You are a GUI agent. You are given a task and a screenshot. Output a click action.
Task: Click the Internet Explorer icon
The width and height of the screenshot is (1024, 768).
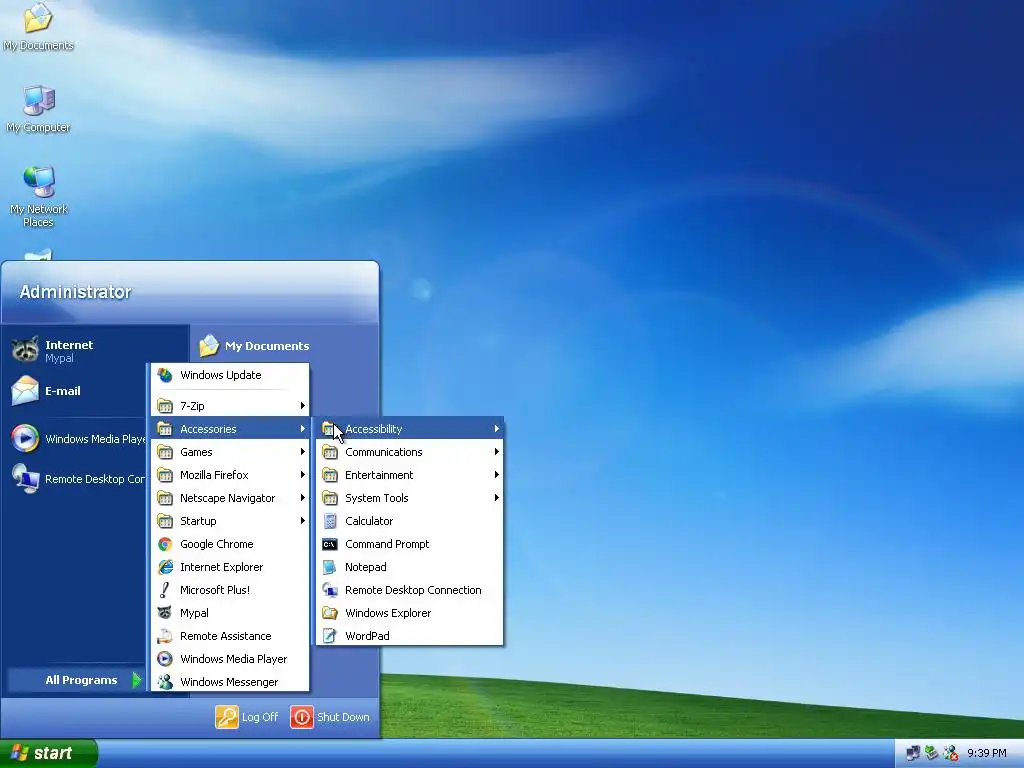[165, 567]
